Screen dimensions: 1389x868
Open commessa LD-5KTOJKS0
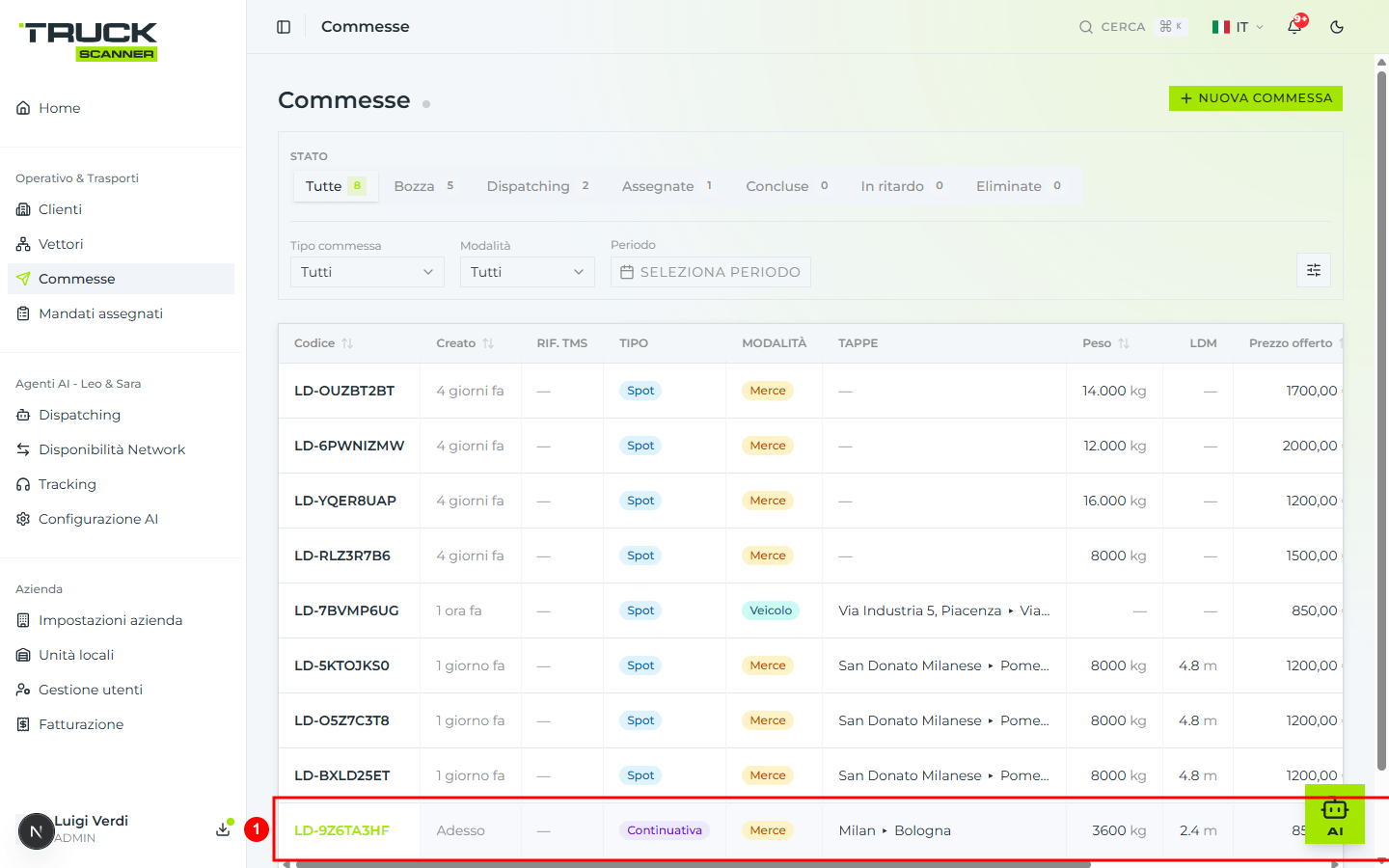(x=341, y=665)
